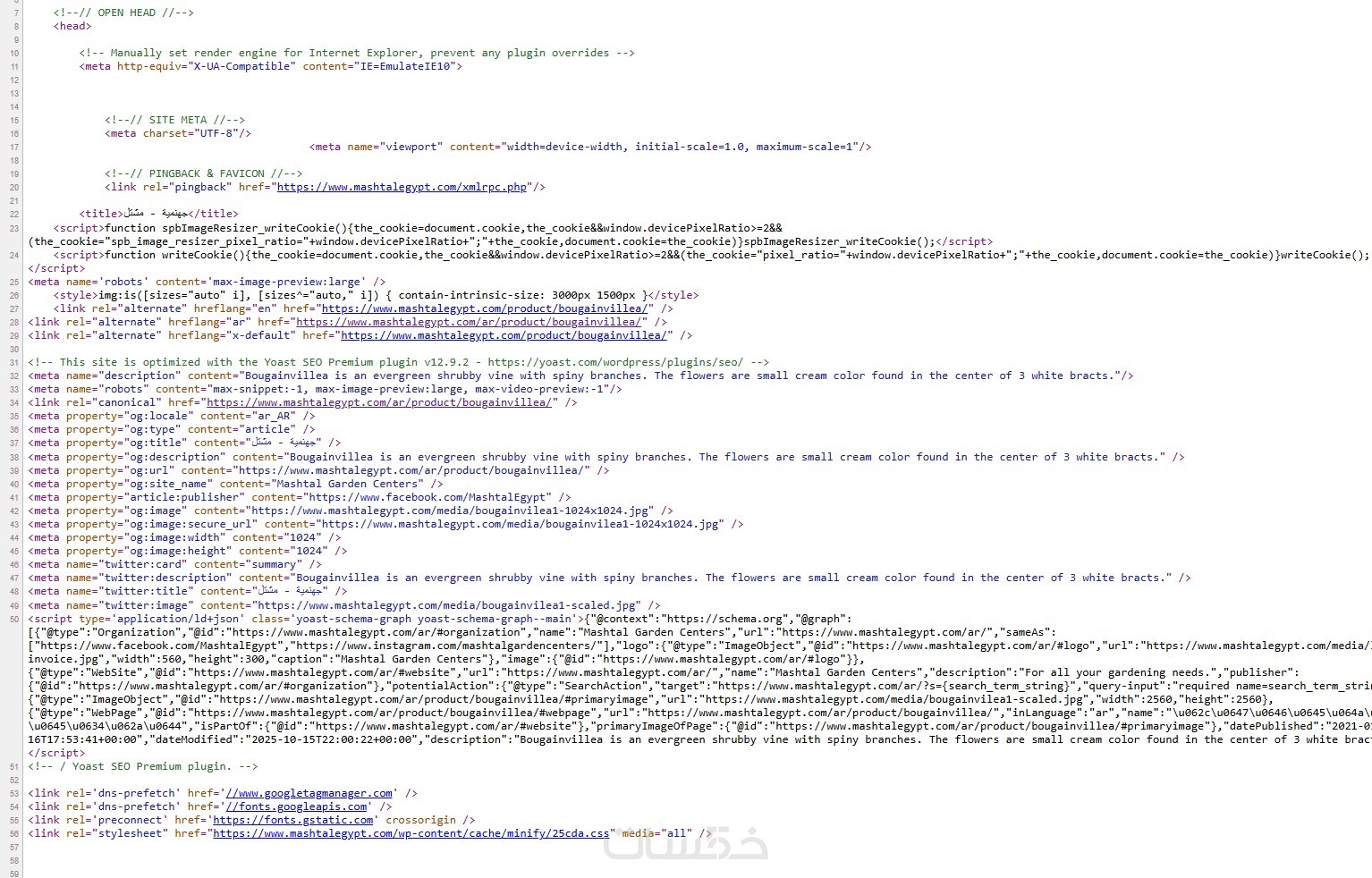1372x878 pixels.
Task: Click the "PINGBACK & FAVICON" comment
Action: tap(203, 173)
